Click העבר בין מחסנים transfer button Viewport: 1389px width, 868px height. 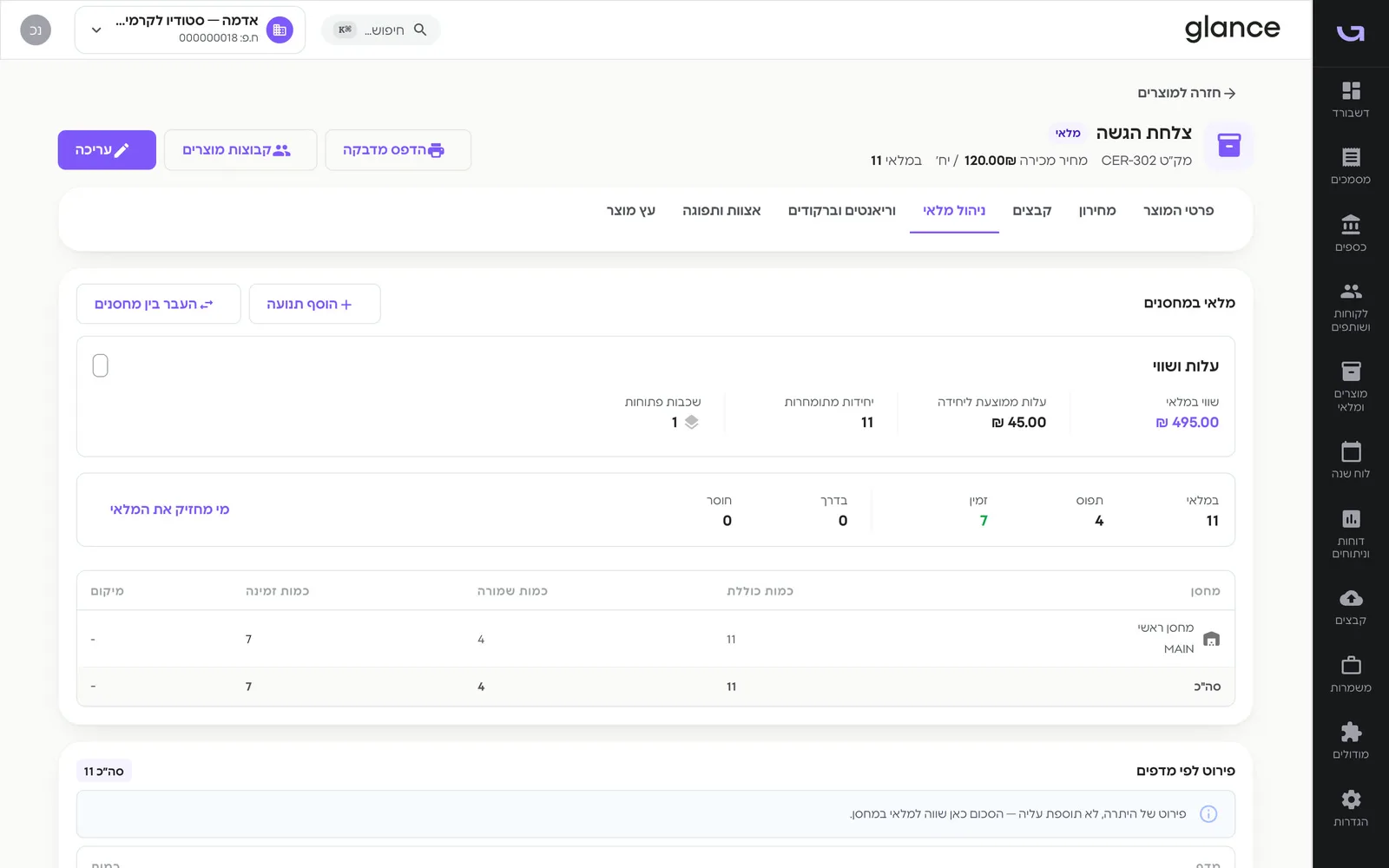click(x=159, y=304)
